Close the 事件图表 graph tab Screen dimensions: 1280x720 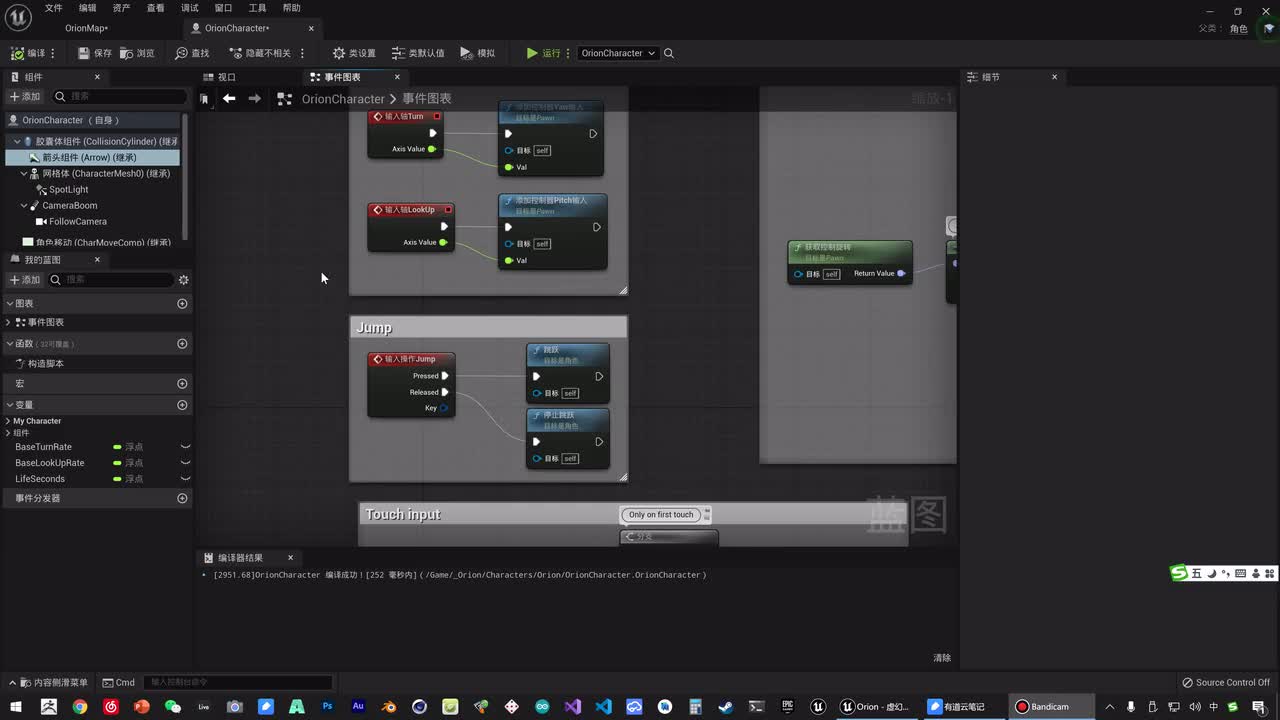(x=397, y=77)
